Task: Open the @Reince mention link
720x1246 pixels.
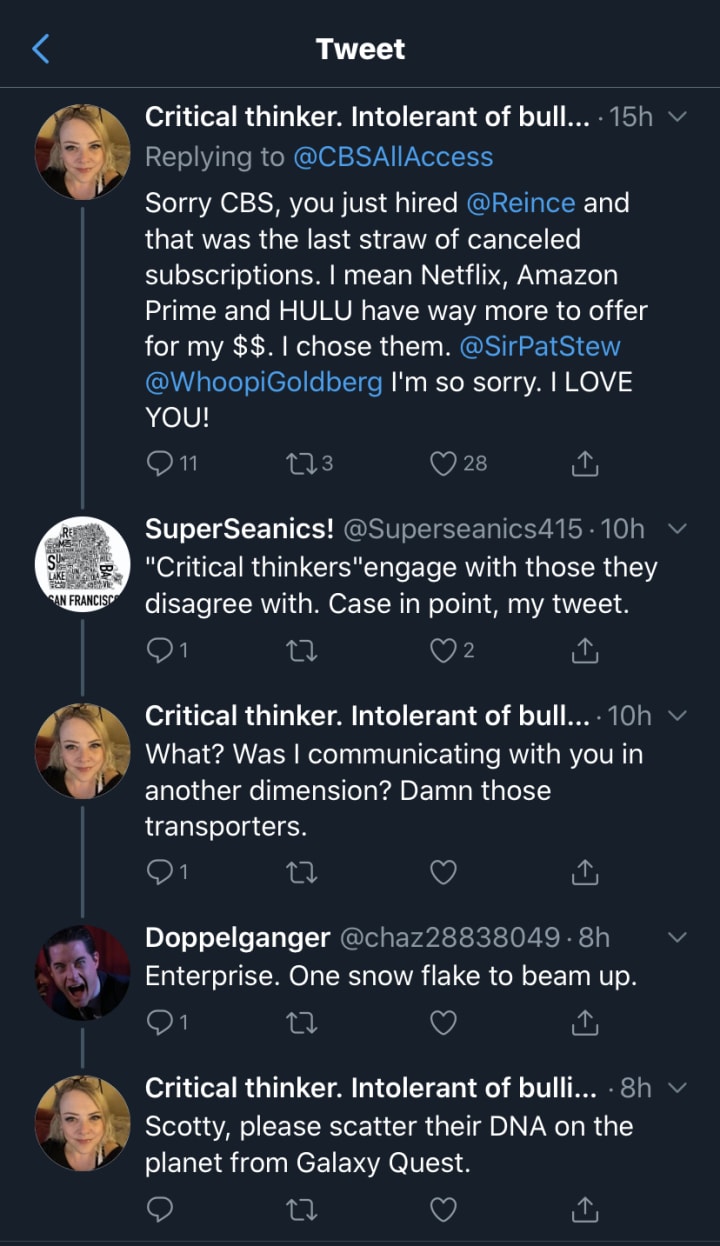Action: point(520,203)
